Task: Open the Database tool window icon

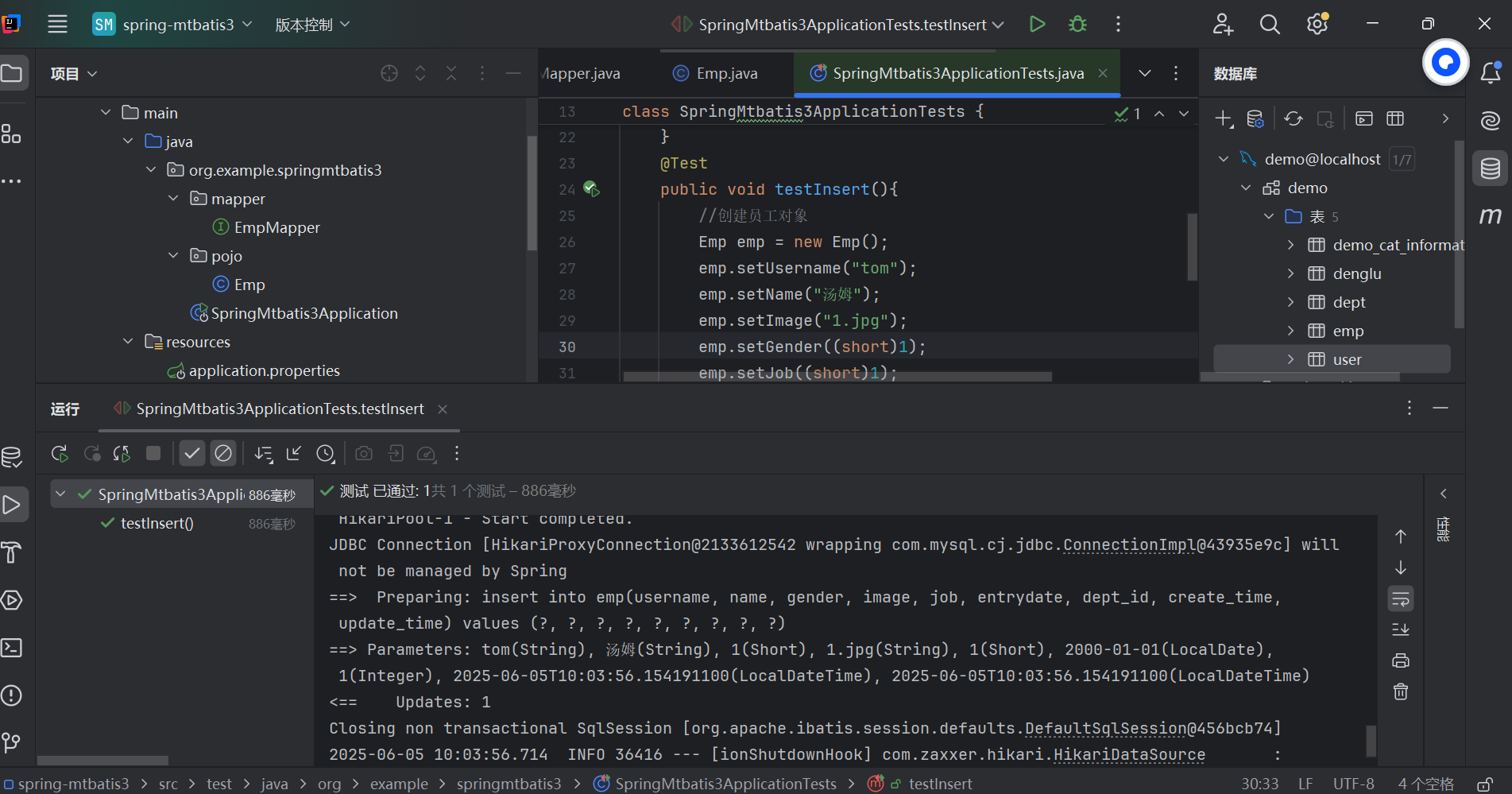Action: pyautogui.click(x=1491, y=168)
